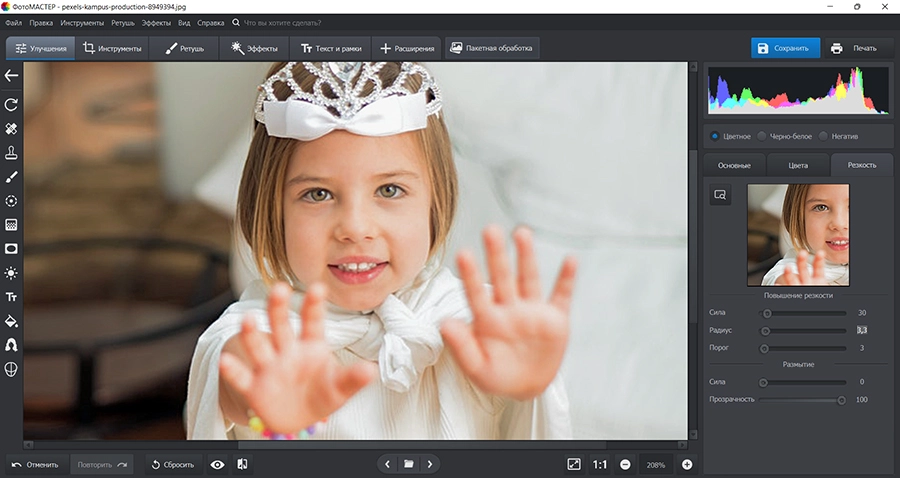
Task: Click the Отменить button
Action: [36, 465]
